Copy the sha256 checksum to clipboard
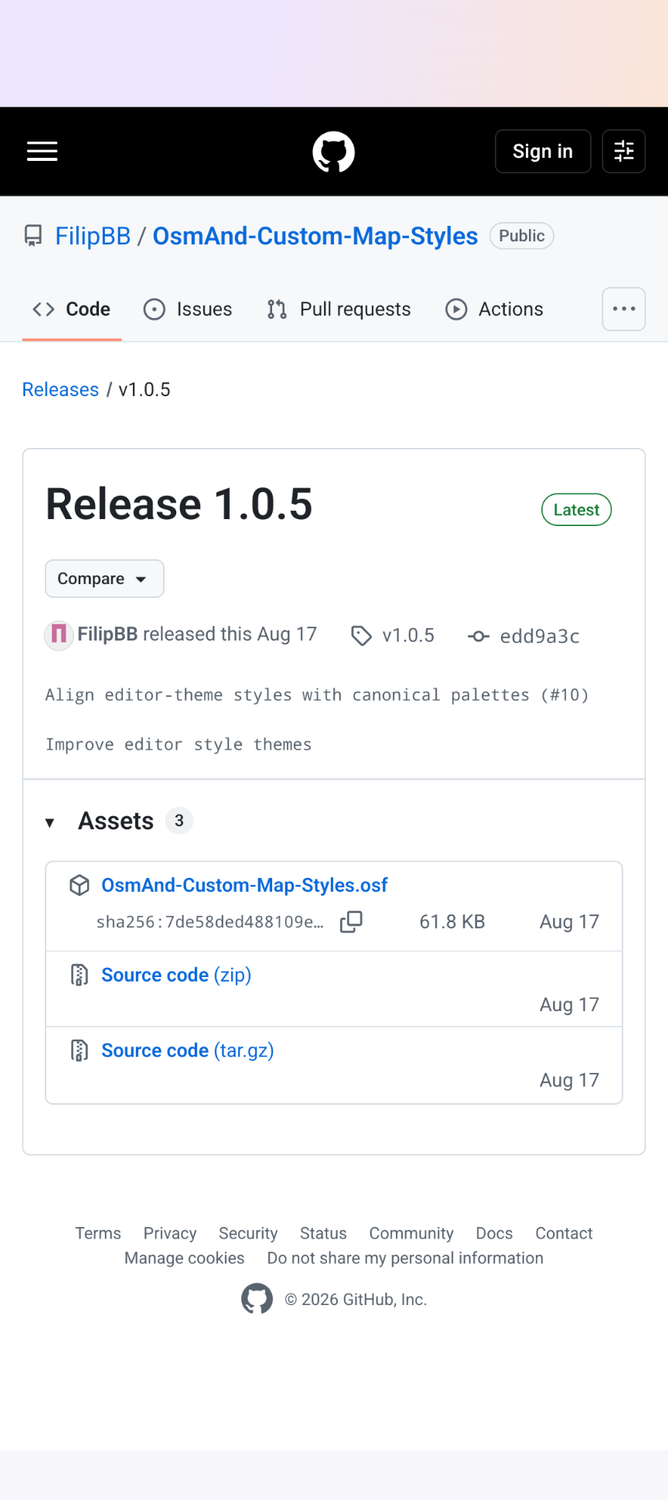 [351, 922]
